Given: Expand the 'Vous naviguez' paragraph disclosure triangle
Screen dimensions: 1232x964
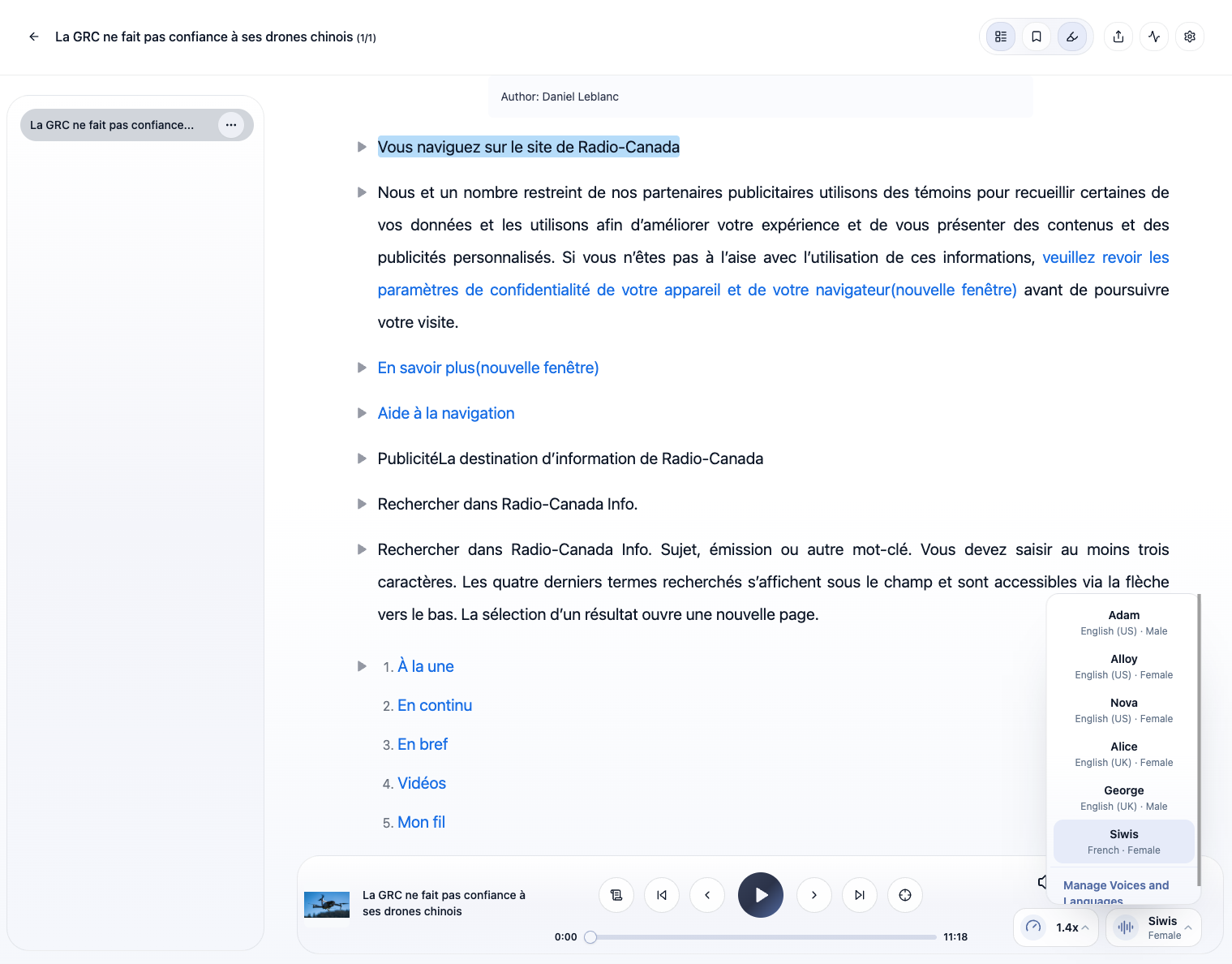Looking at the screenshot, I should (362, 147).
